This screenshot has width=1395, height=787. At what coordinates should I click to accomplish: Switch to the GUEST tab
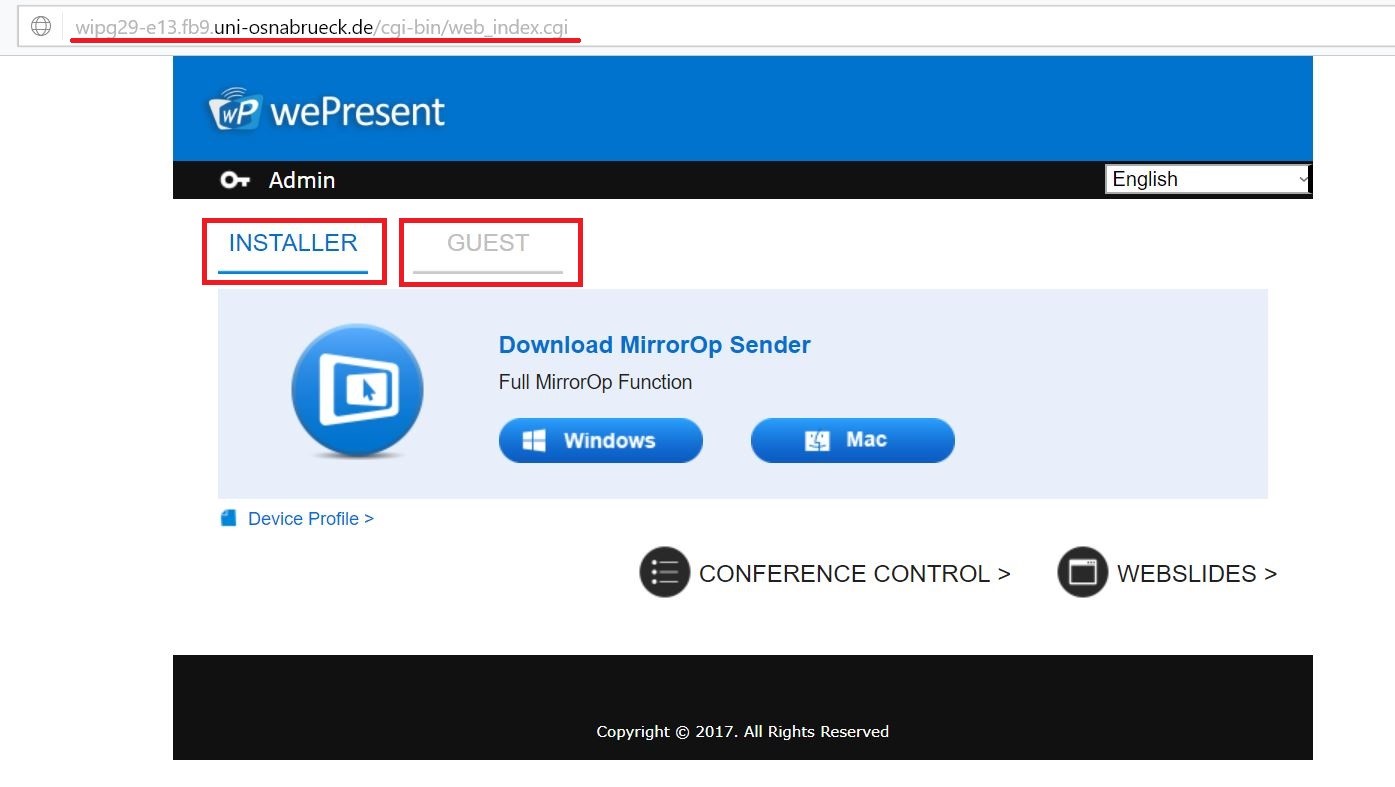coord(488,243)
